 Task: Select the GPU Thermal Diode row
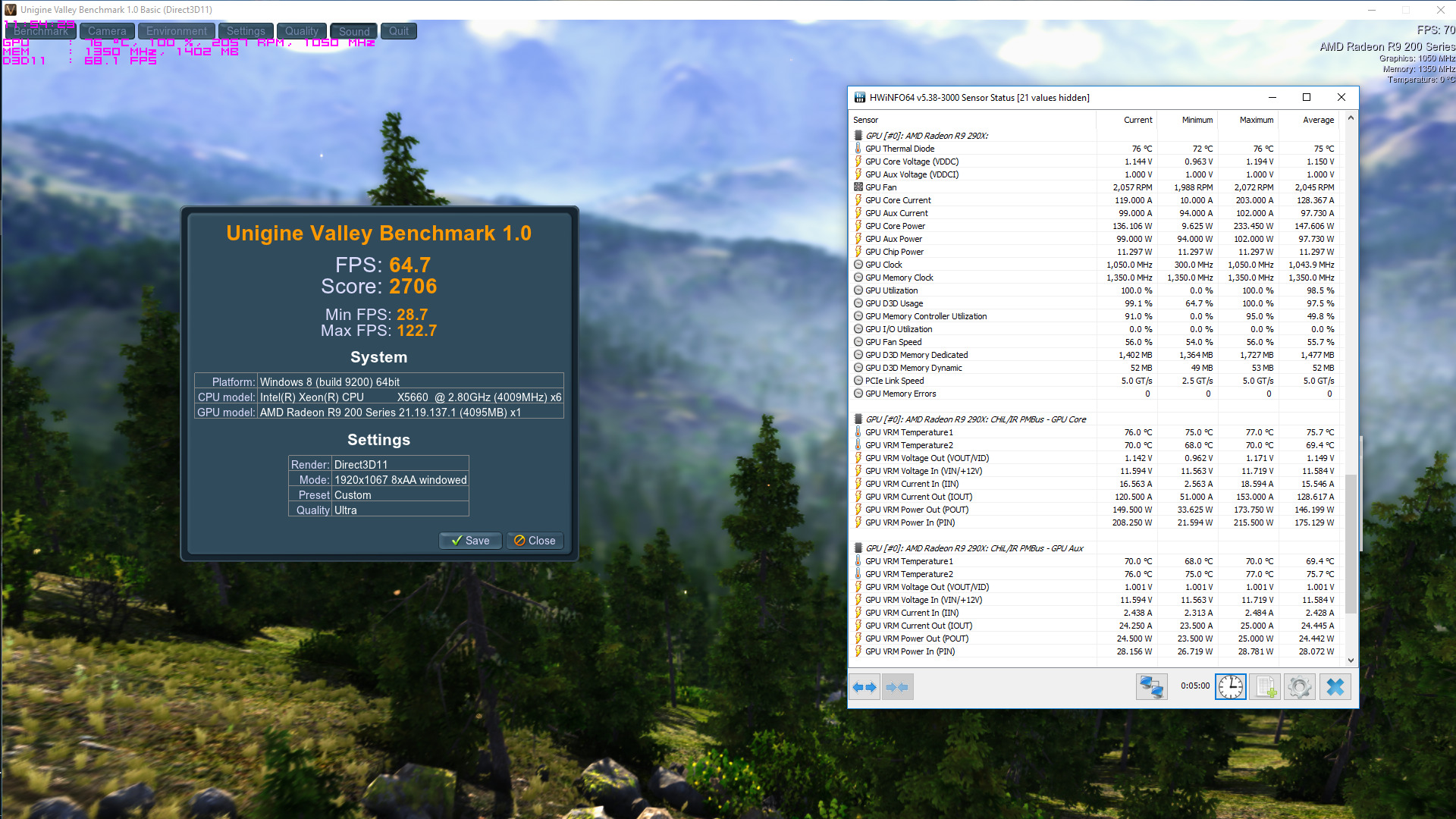tap(1095, 149)
